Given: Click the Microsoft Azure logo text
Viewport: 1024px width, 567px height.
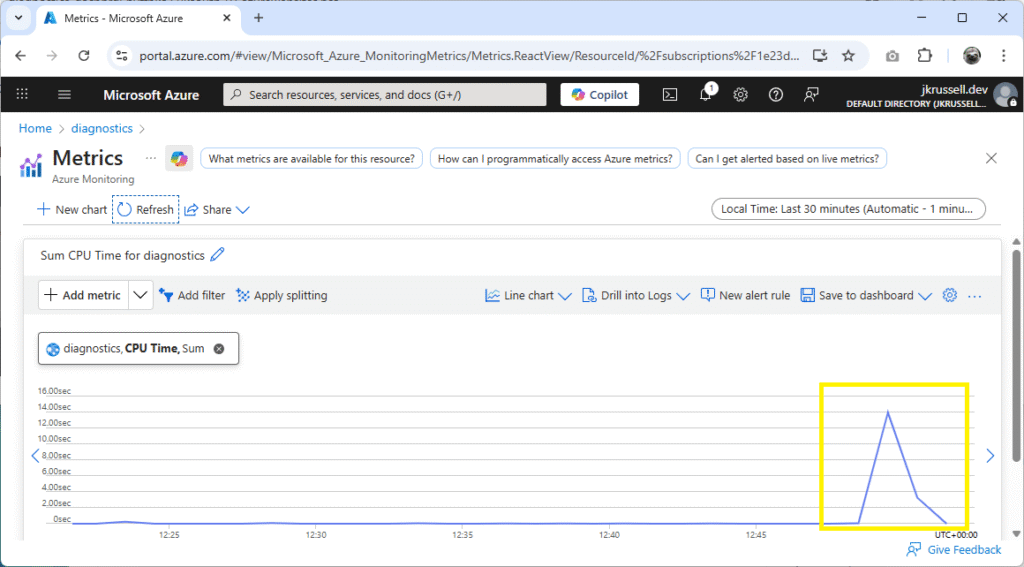Looking at the screenshot, I should click(x=151, y=95).
